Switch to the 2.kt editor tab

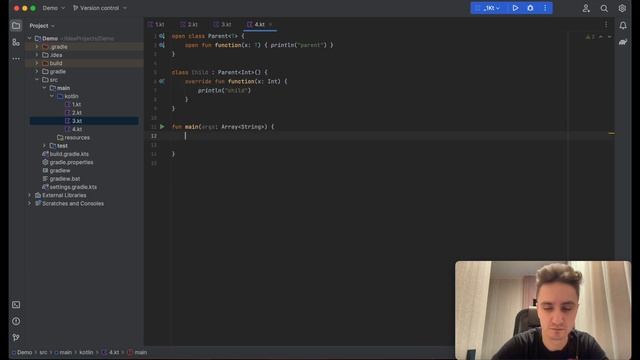189,24
